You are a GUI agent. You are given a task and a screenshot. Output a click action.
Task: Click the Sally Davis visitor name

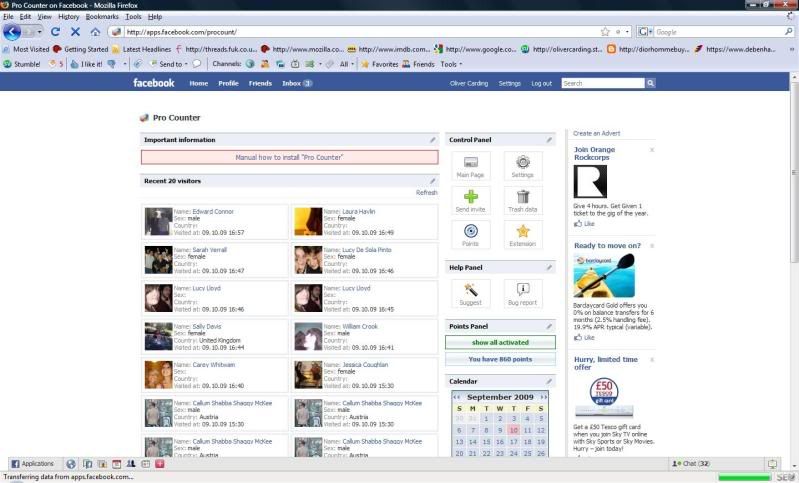point(207,326)
